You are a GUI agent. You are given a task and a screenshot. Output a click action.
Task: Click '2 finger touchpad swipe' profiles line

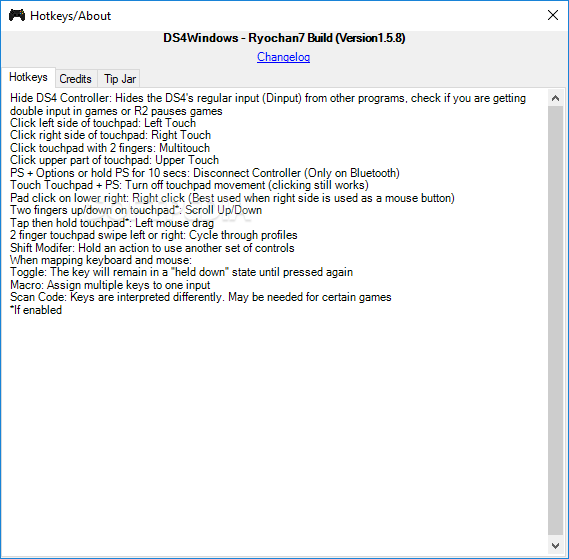153,236
